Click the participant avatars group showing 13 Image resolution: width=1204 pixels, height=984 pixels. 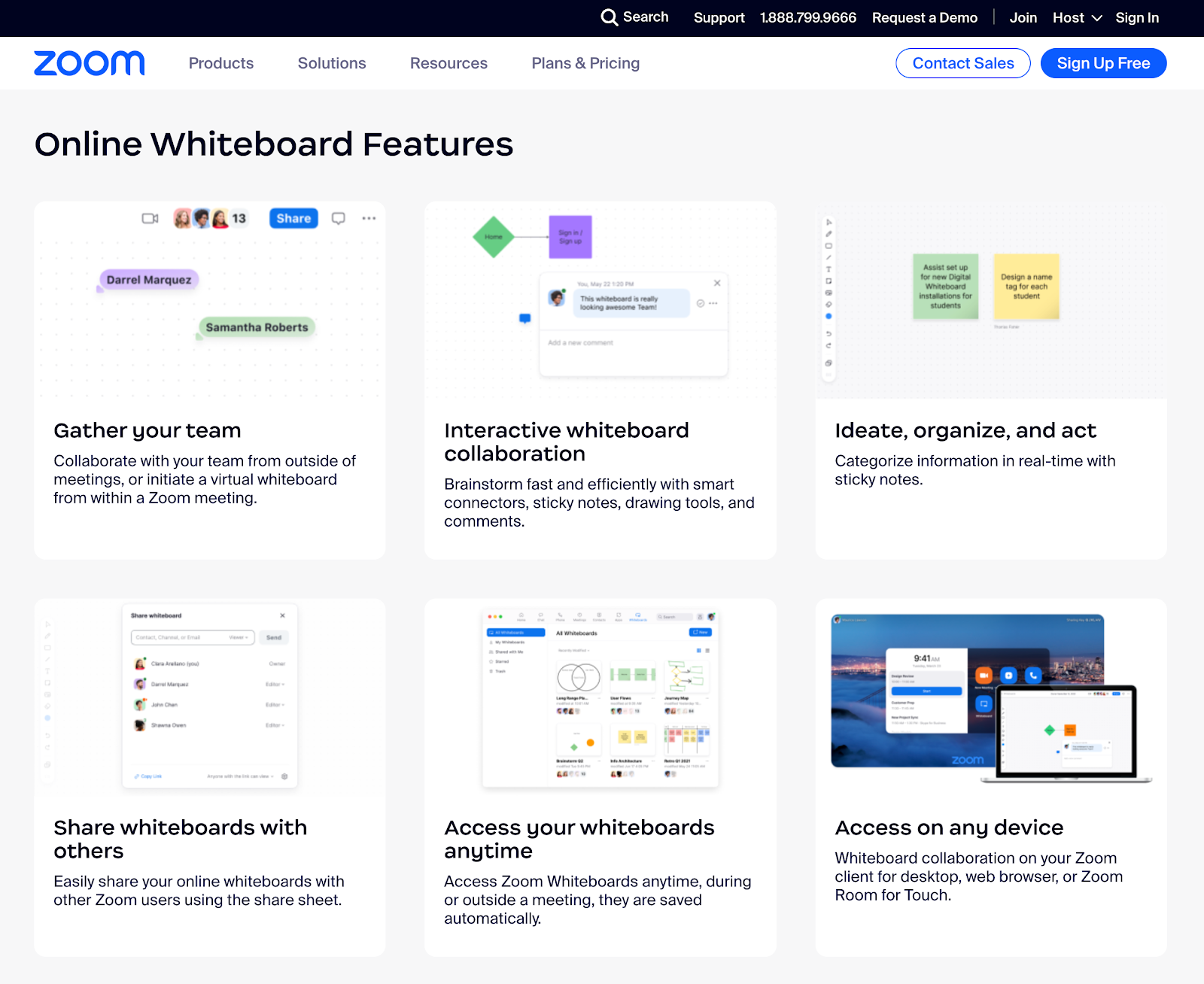pyautogui.click(x=211, y=218)
